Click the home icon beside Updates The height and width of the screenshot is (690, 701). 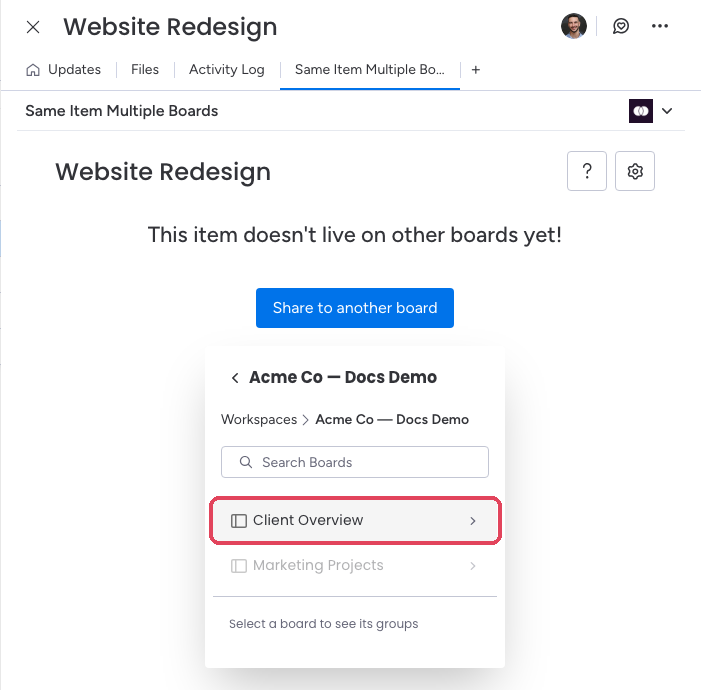(33, 70)
